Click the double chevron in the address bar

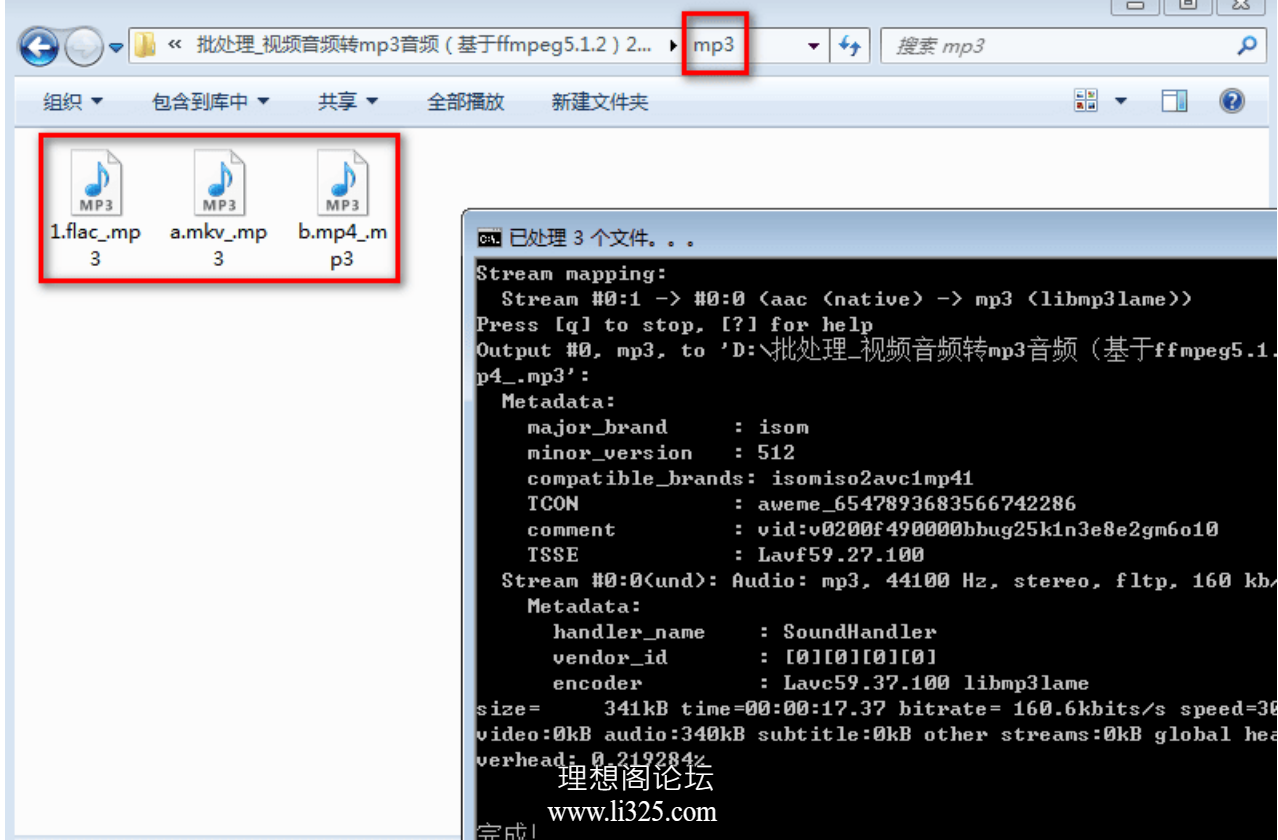[175, 46]
